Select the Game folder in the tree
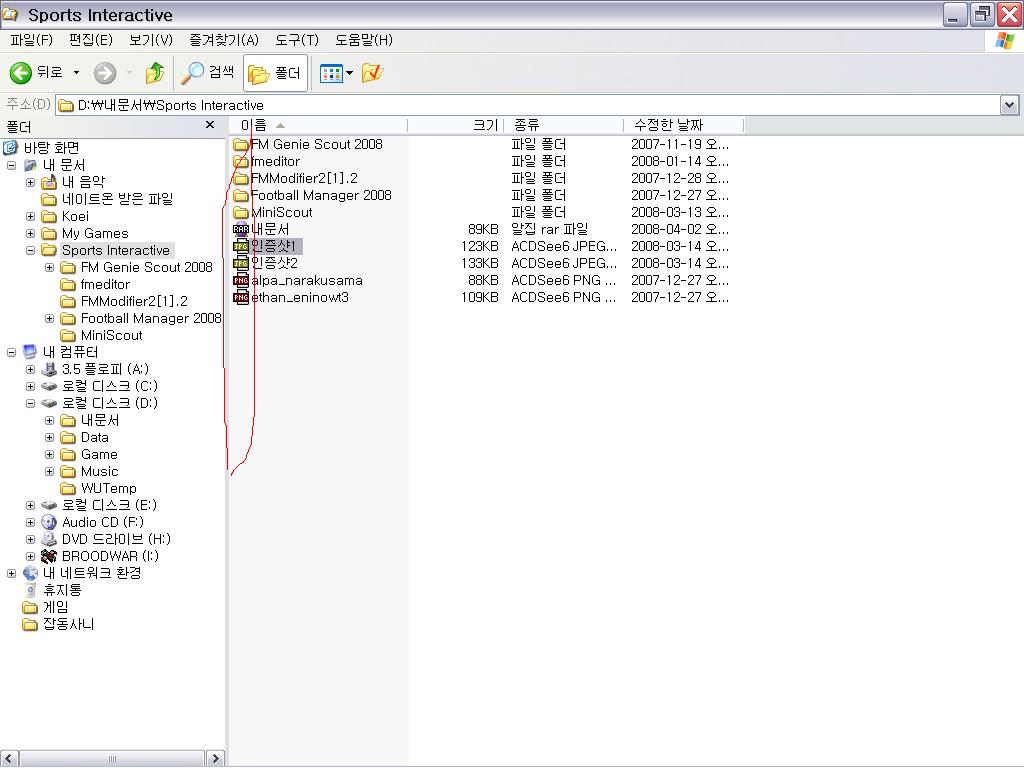Screen dimensions: 1024x768 tap(99, 454)
